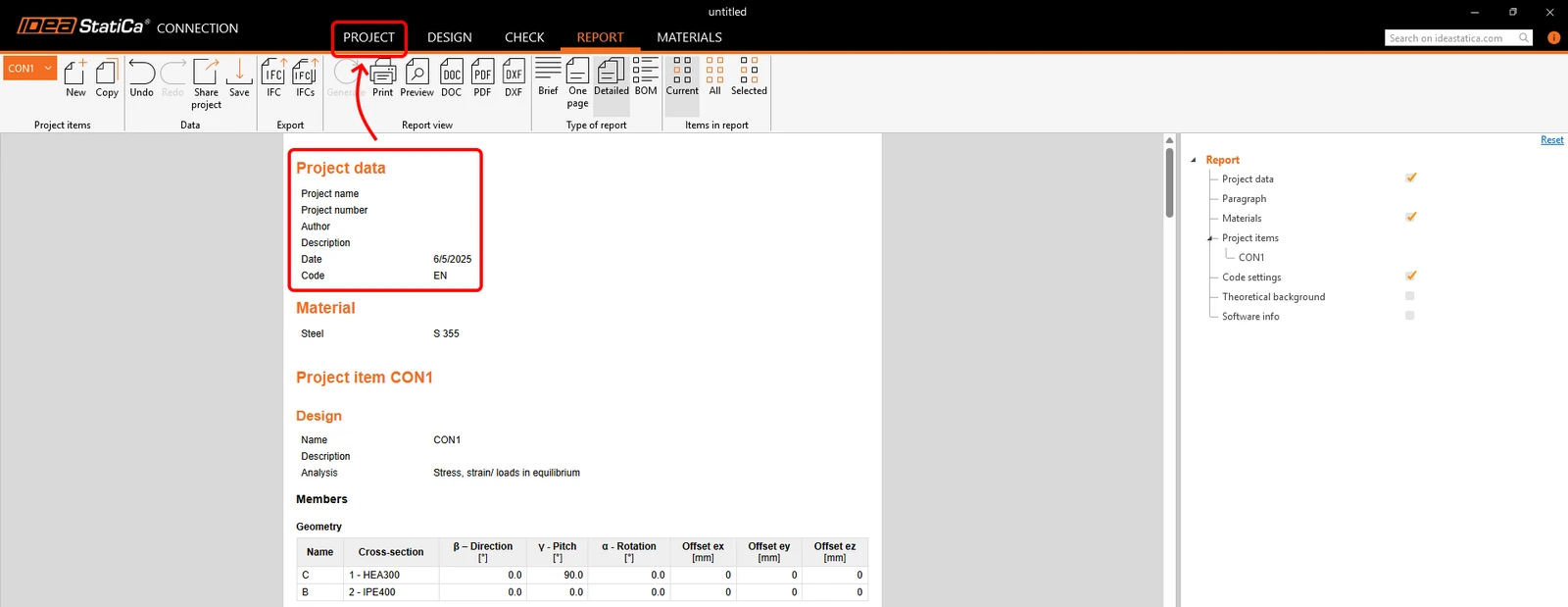Screen dimensions: 1568x607
Task: Open the DESIGN tab
Action: (449, 37)
